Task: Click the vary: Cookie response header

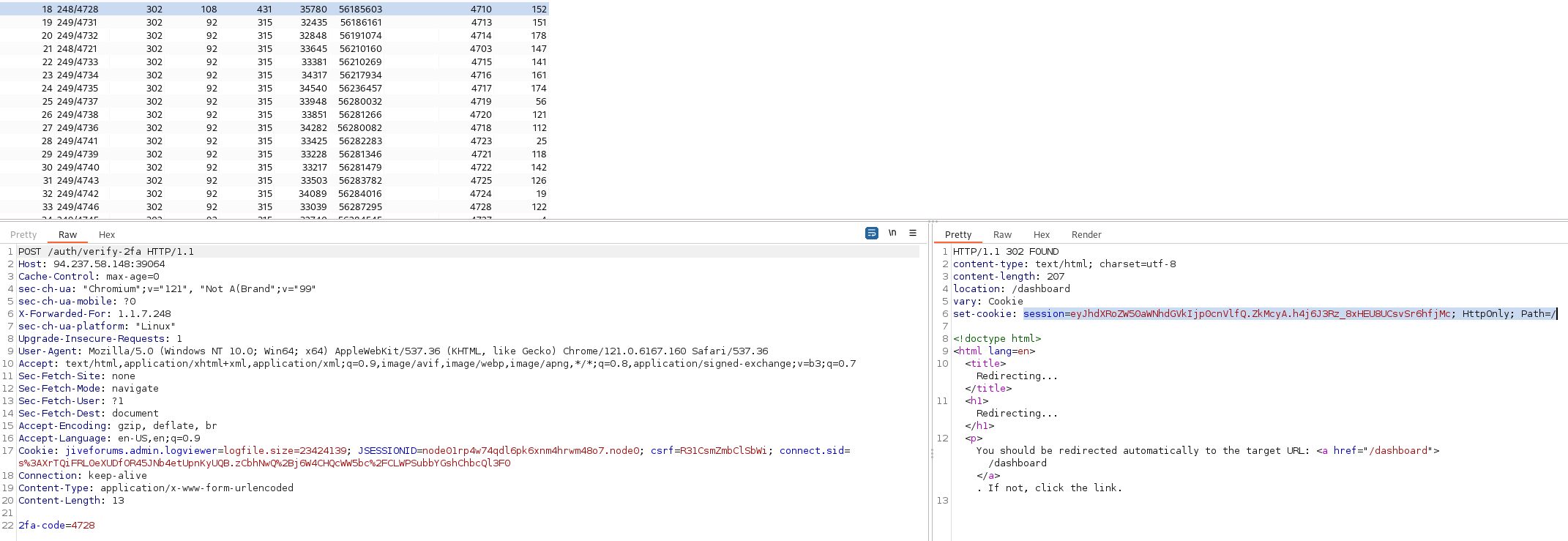Action: tap(988, 301)
